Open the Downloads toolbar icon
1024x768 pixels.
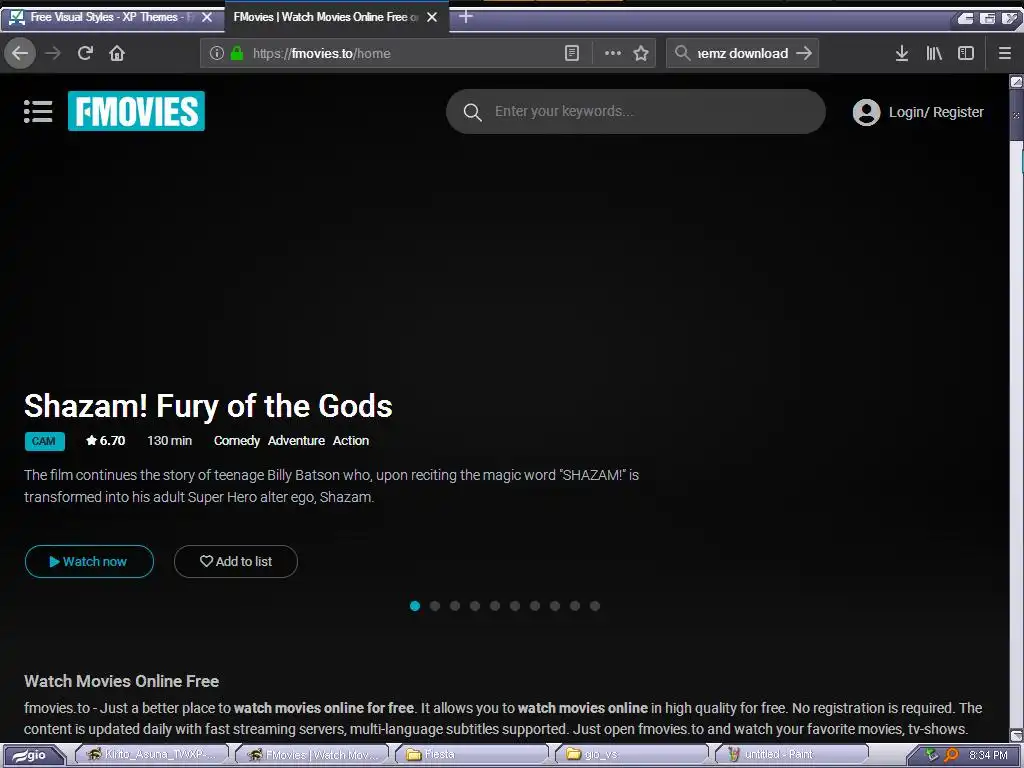click(x=902, y=54)
